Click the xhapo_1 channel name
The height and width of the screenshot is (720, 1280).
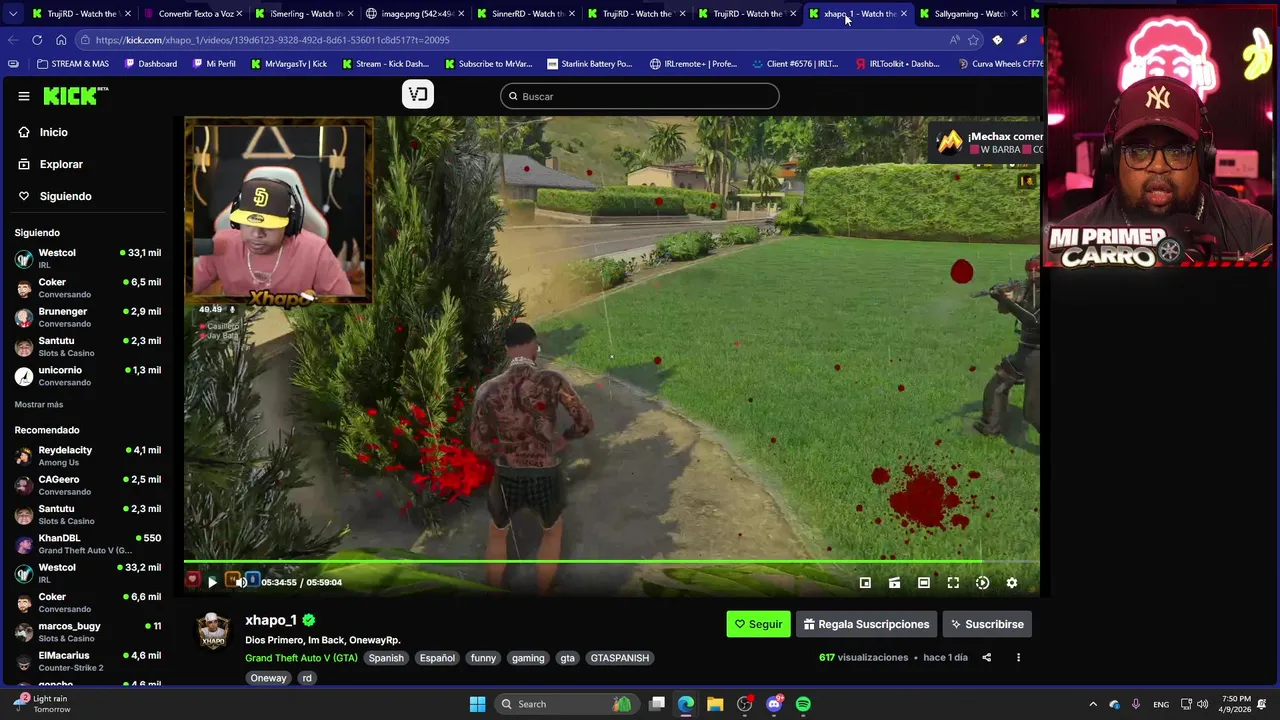point(271,620)
